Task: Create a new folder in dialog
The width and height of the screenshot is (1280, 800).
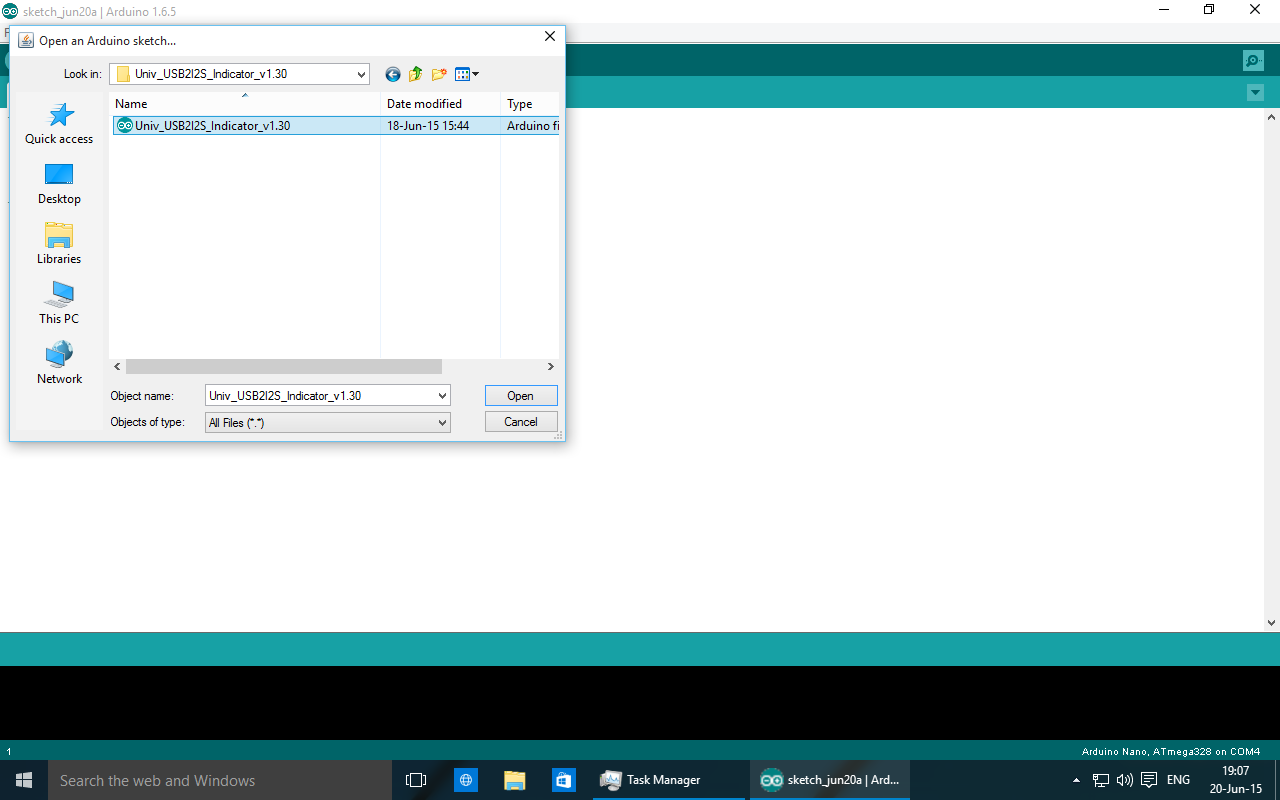Action: [439, 74]
